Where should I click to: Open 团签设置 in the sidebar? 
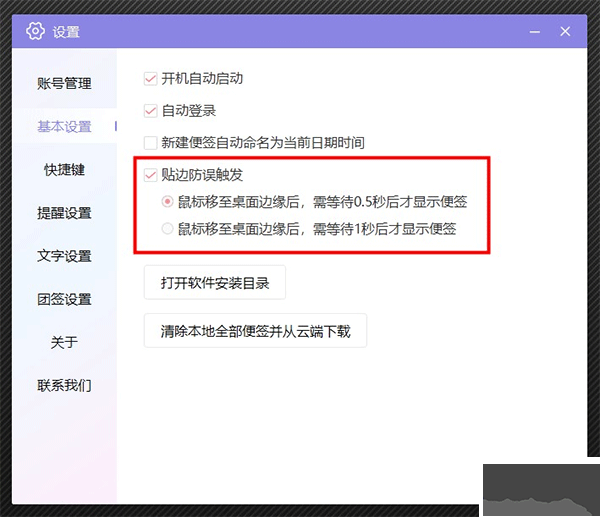click(64, 299)
